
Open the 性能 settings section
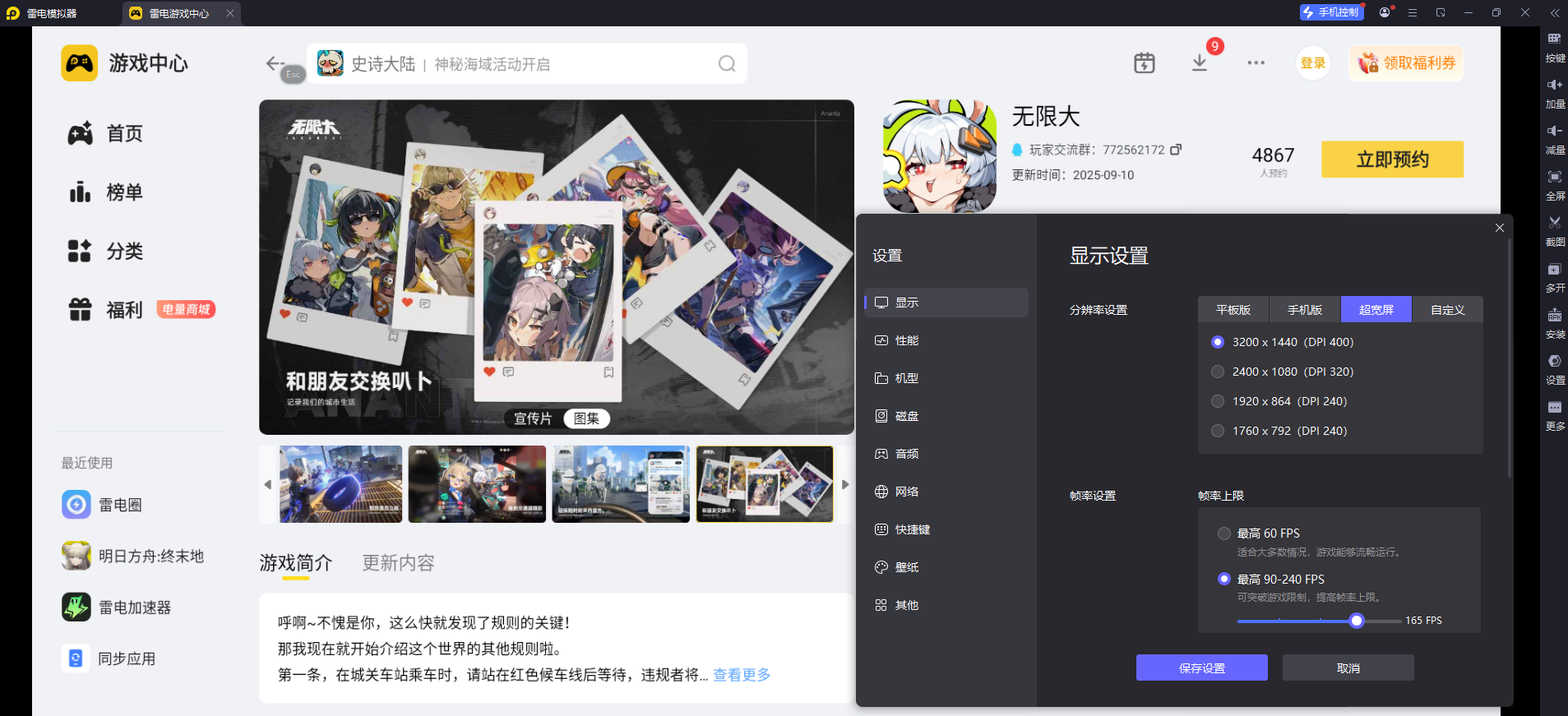click(907, 340)
